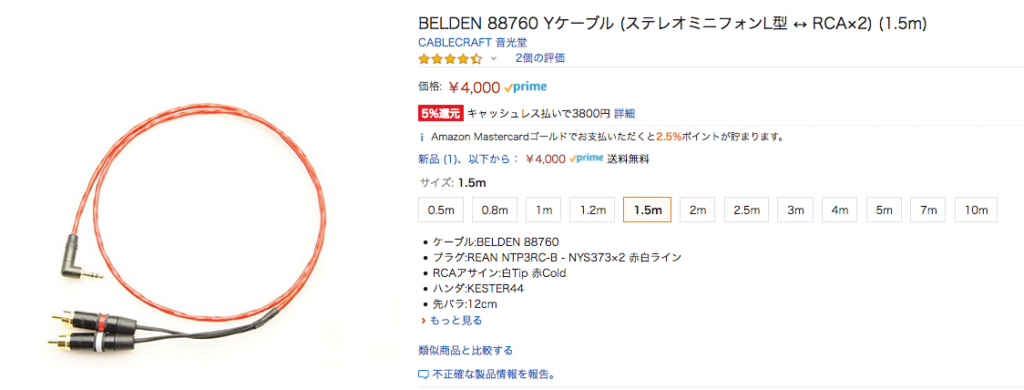Click the speech bubble report icon

[423, 375]
